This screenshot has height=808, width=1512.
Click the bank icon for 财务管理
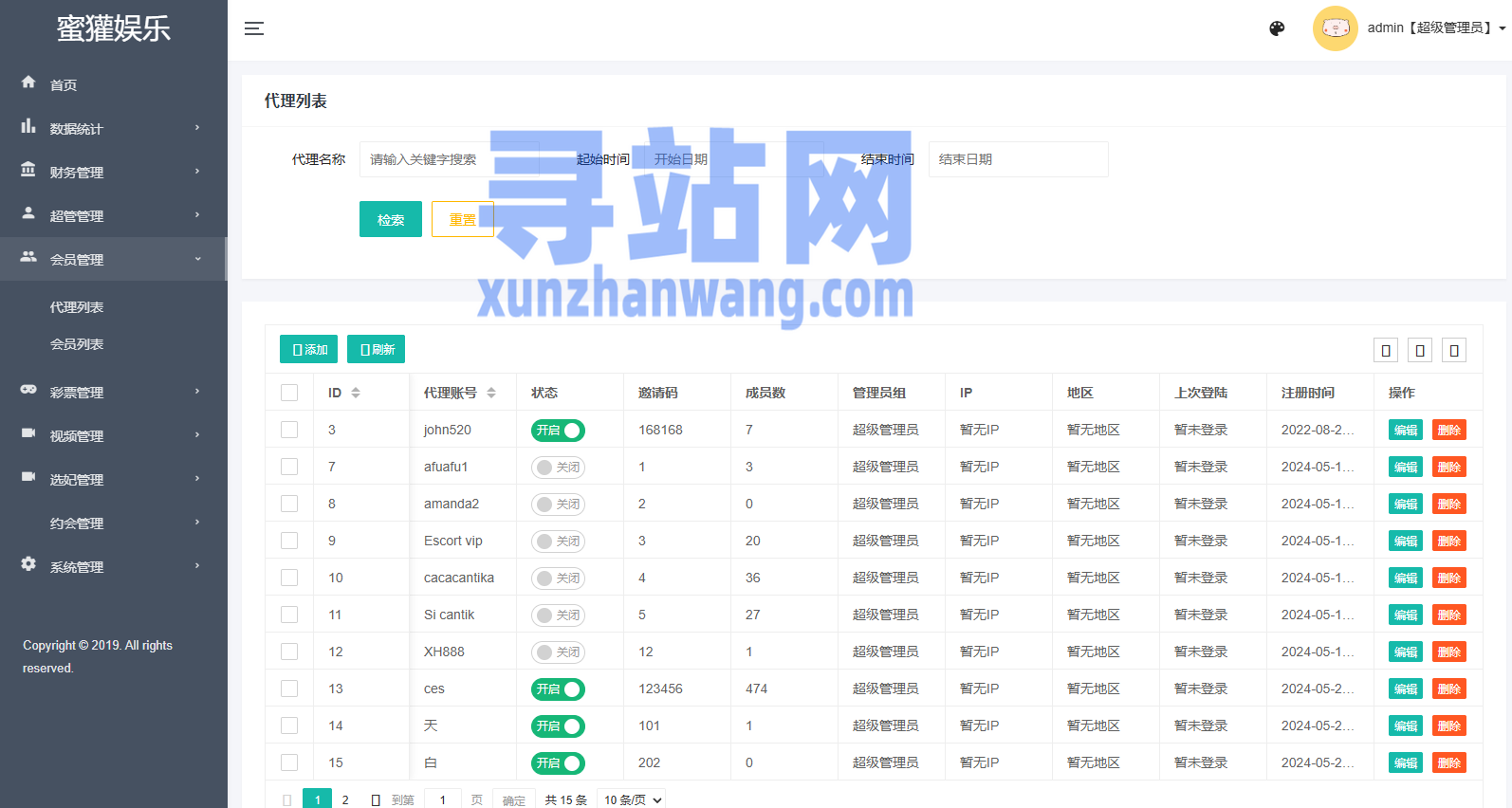click(28, 170)
